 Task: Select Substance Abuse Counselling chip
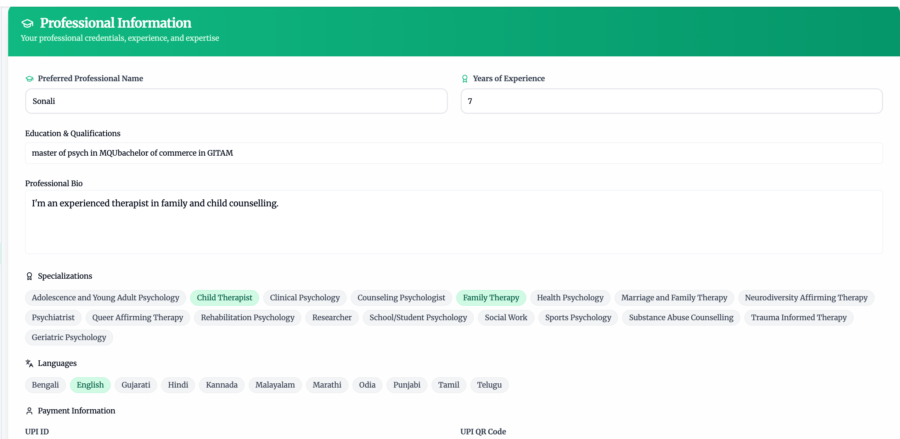681,317
